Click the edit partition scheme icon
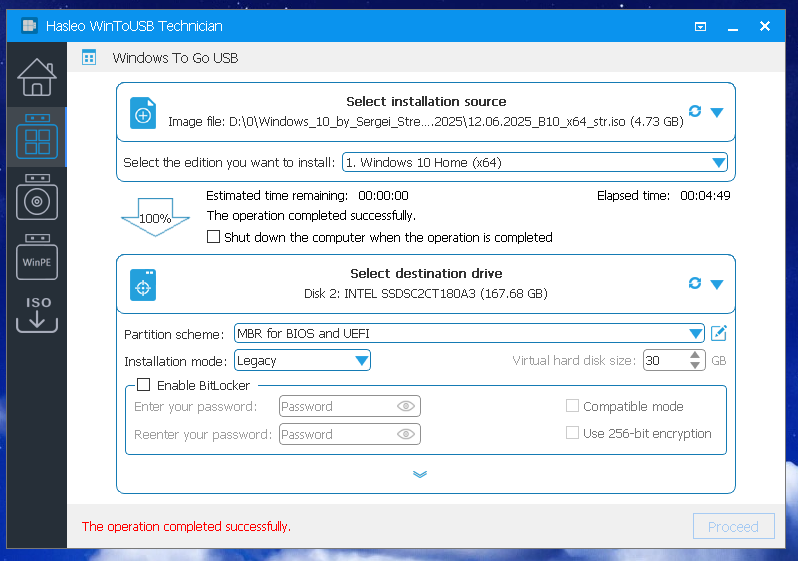This screenshot has height=561, width=798. (x=718, y=333)
